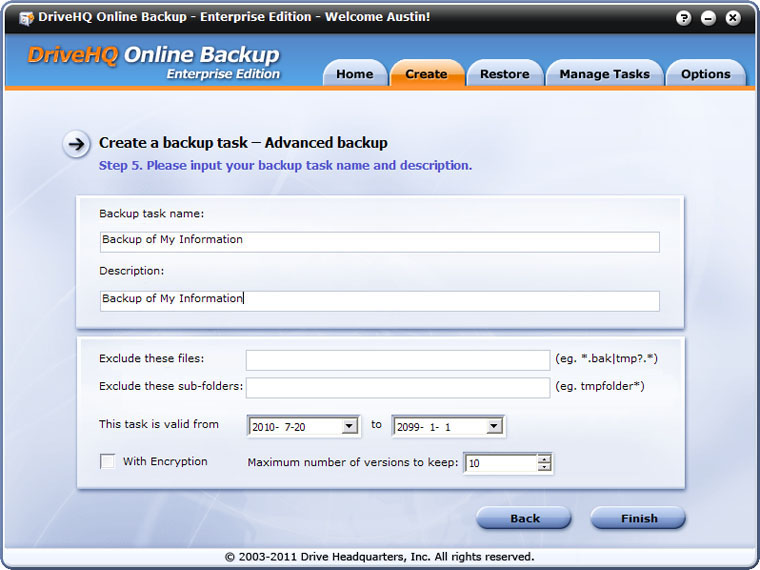Click the round arrow icon beside heading

click(x=76, y=144)
